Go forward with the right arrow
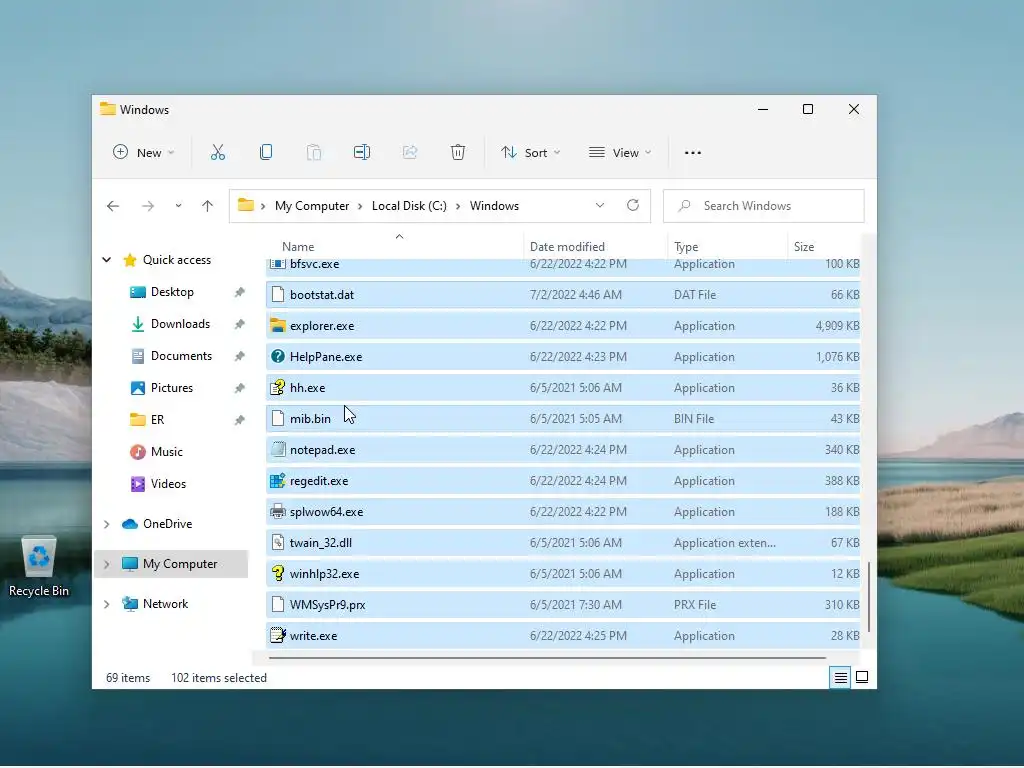 [x=148, y=206]
